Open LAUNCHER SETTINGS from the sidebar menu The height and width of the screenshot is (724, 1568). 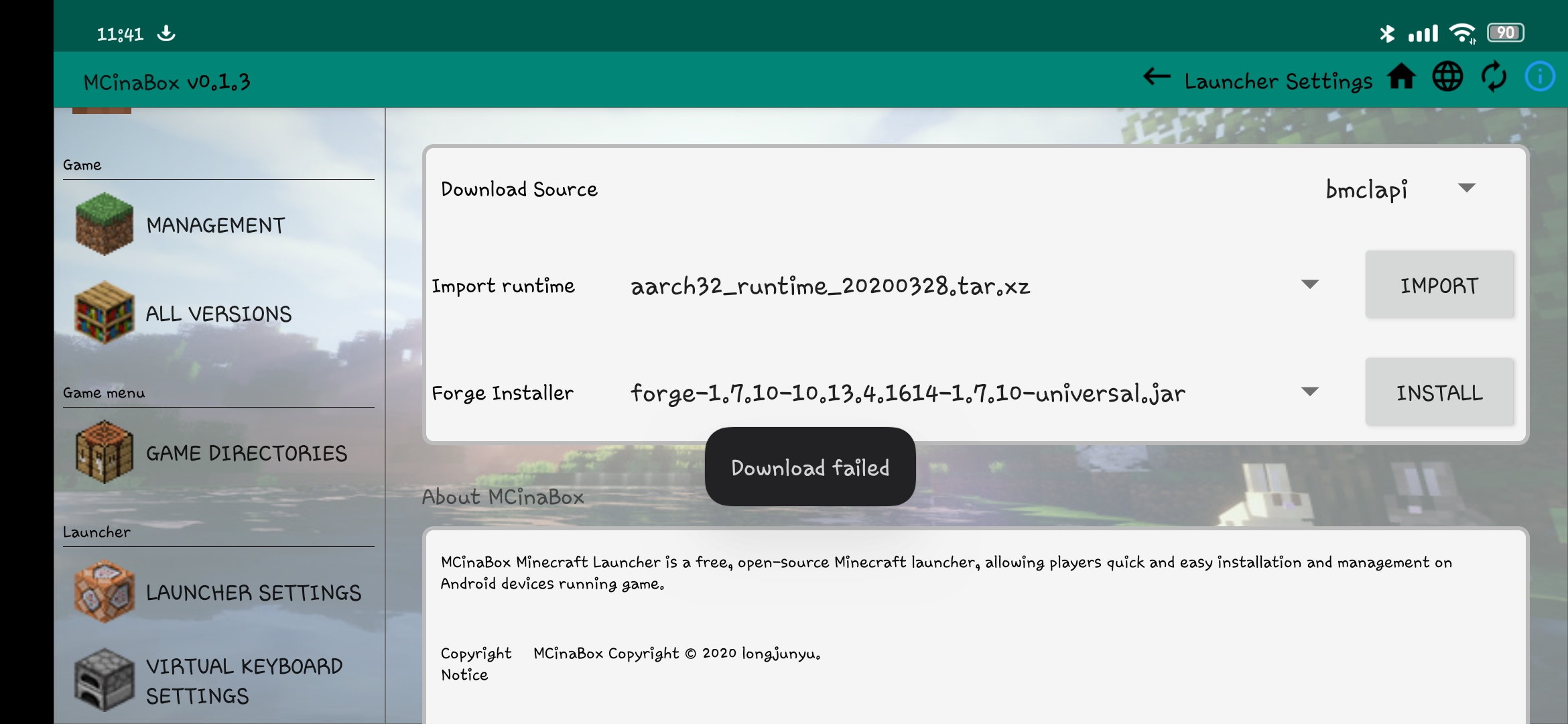coord(253,593)
